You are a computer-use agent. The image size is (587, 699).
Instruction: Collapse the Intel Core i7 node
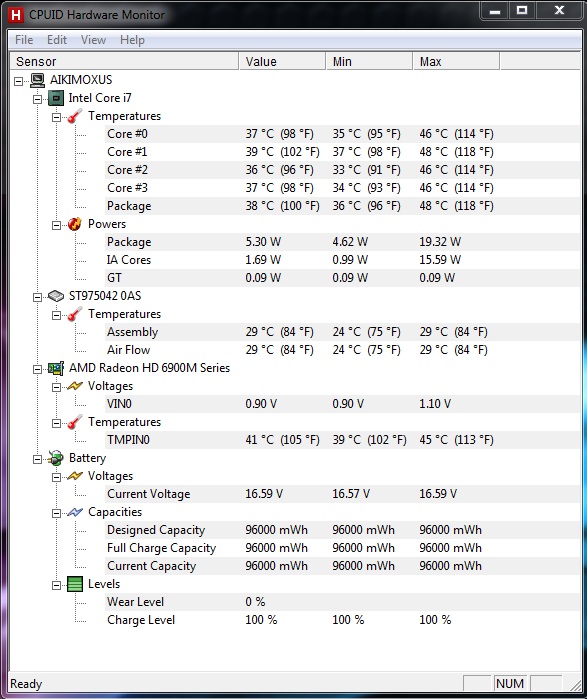37,99
